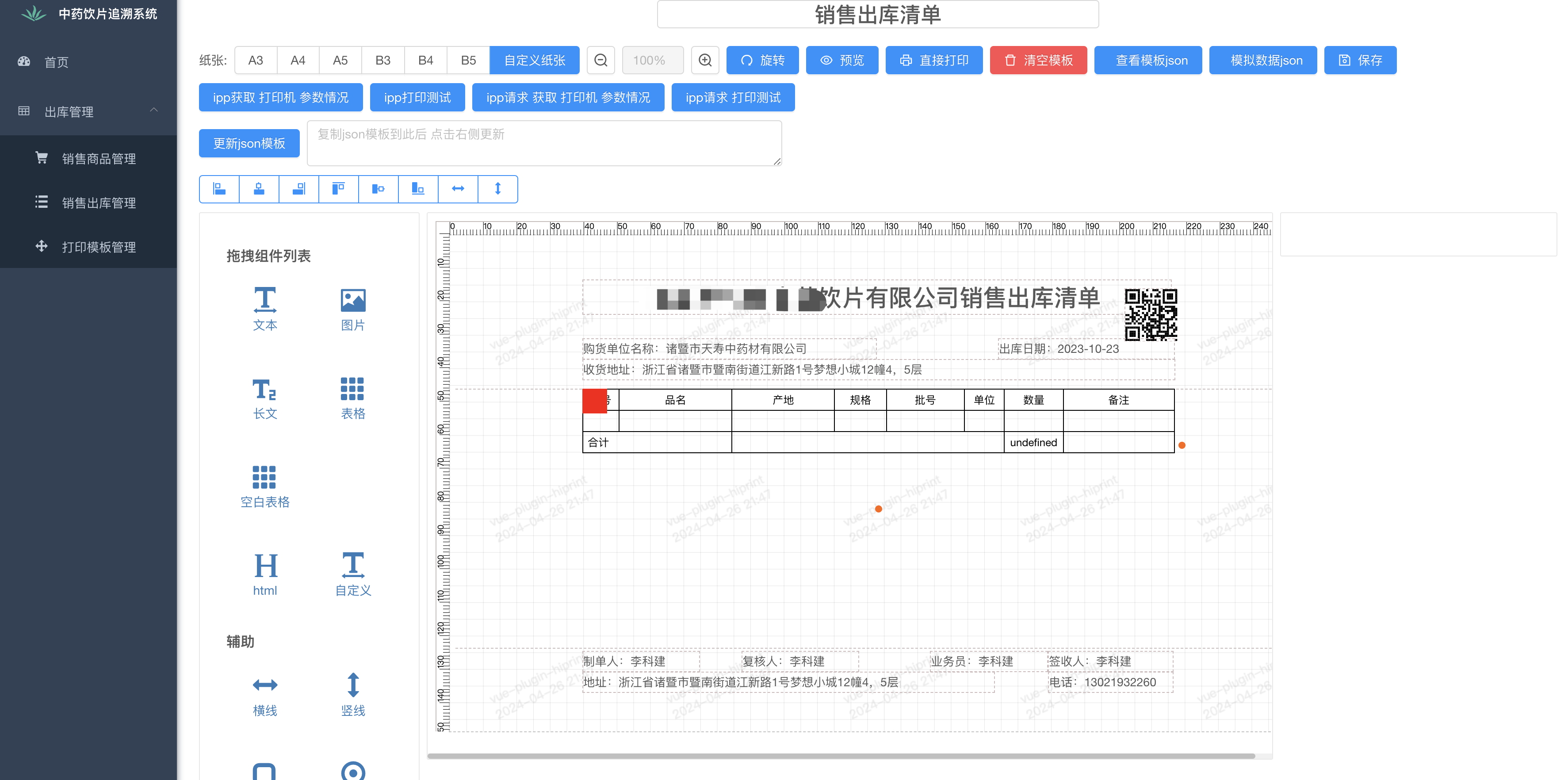Select the 制单人 field on canvas
The image size is (1568, 780).
tap(641, 661)
